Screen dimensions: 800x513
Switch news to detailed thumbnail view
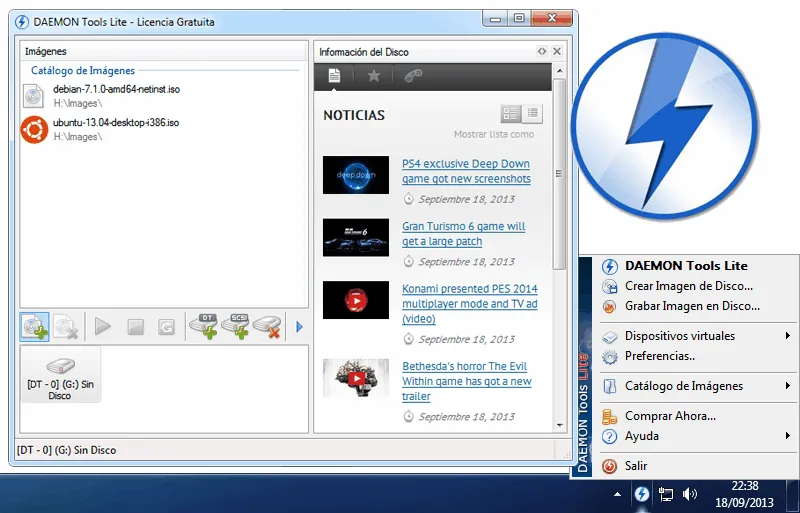point(511,114)
